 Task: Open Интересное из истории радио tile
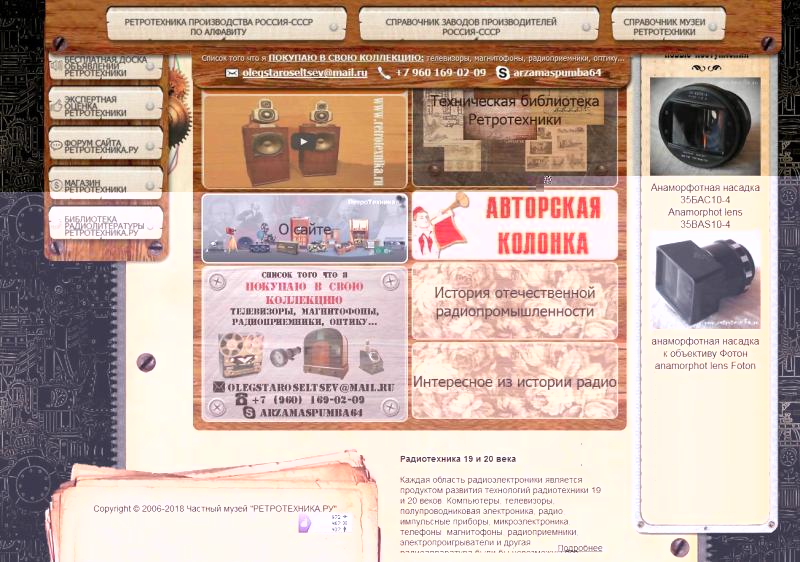coord(514,382)
